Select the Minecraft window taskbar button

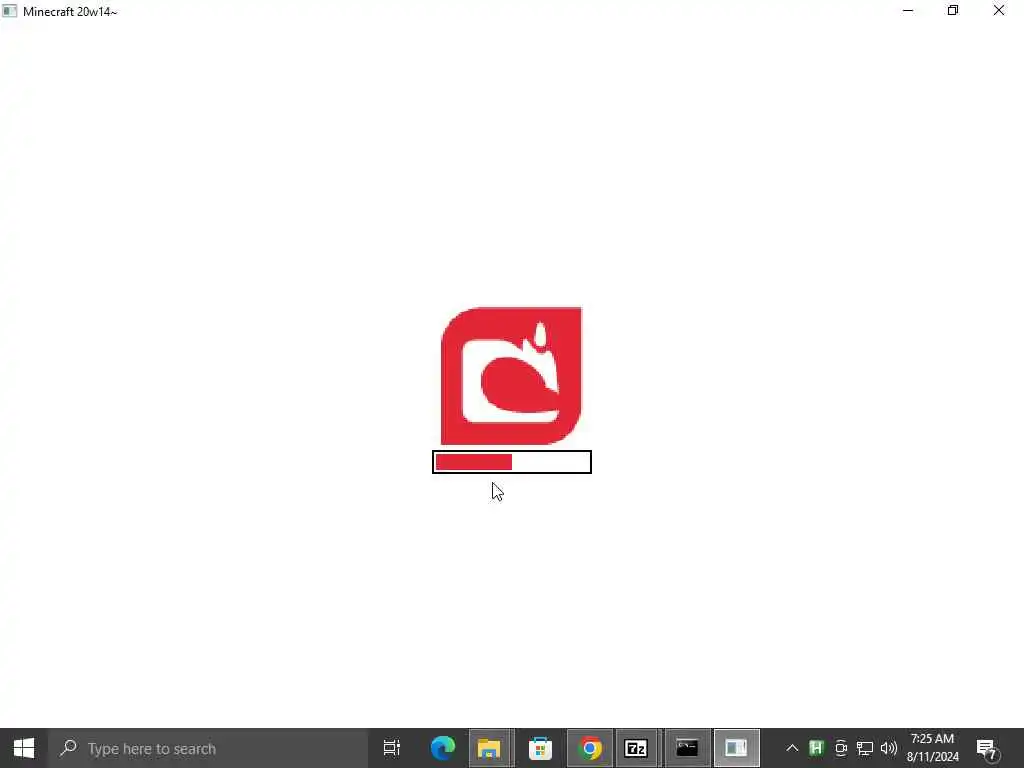tap(736, 748)
